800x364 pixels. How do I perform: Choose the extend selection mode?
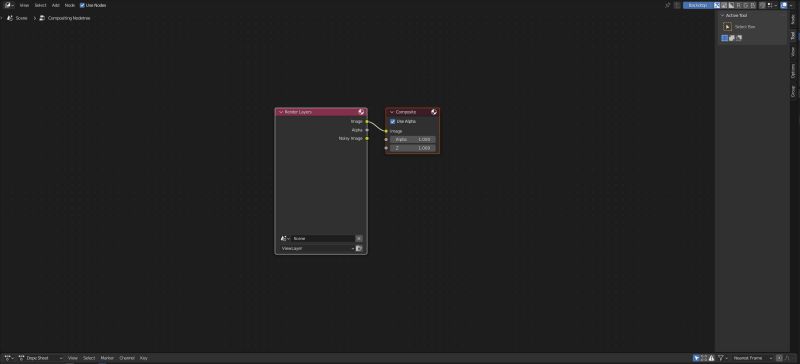pos(732,38)
